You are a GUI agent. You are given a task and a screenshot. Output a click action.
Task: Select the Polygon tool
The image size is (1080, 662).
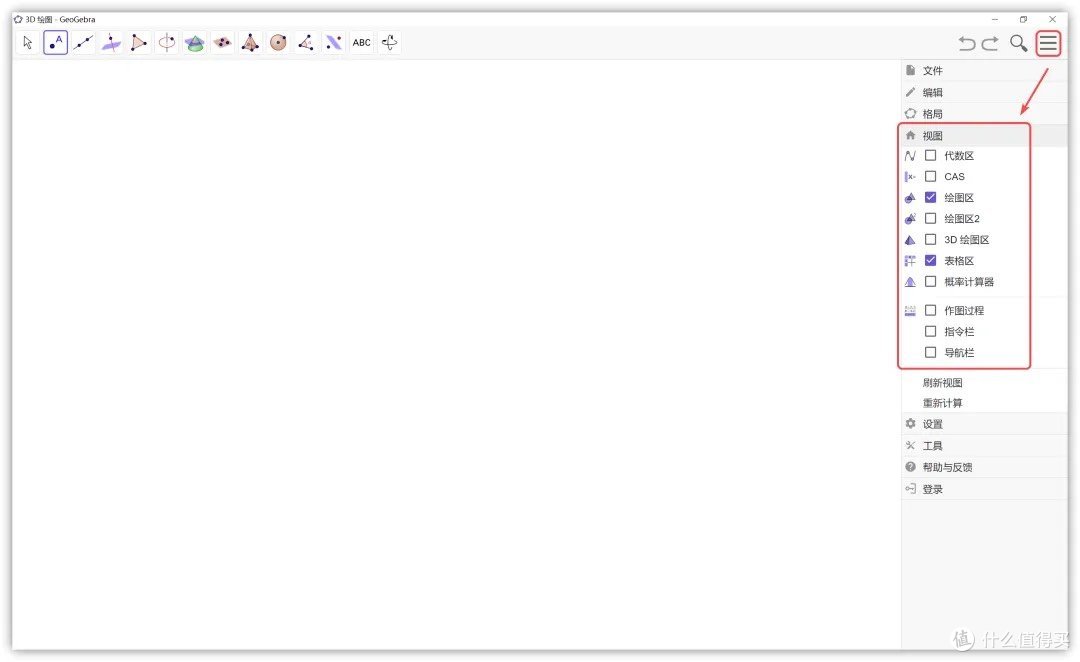139,43
